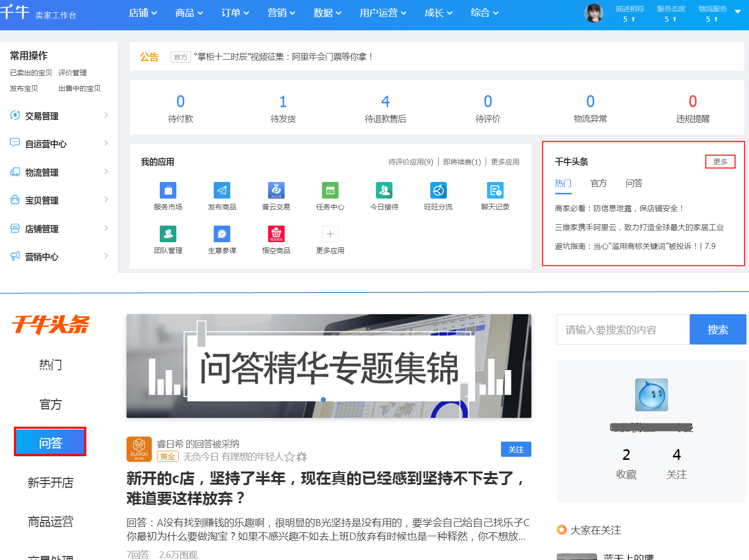Open the 普云交易 app

click(276, 190)
